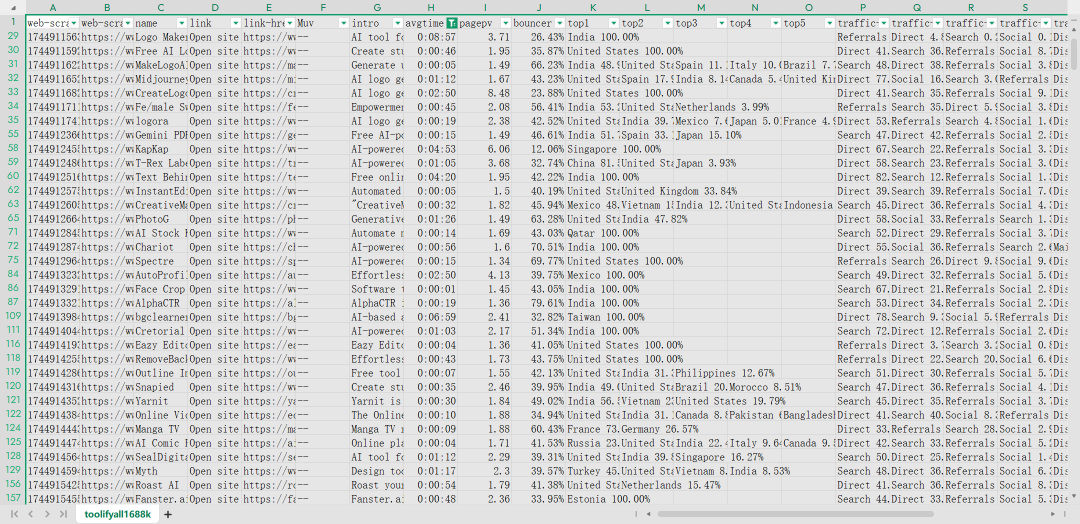Open the top2 column filter dropdown
Screen dimensions: 1080x524
pos(667,23)
